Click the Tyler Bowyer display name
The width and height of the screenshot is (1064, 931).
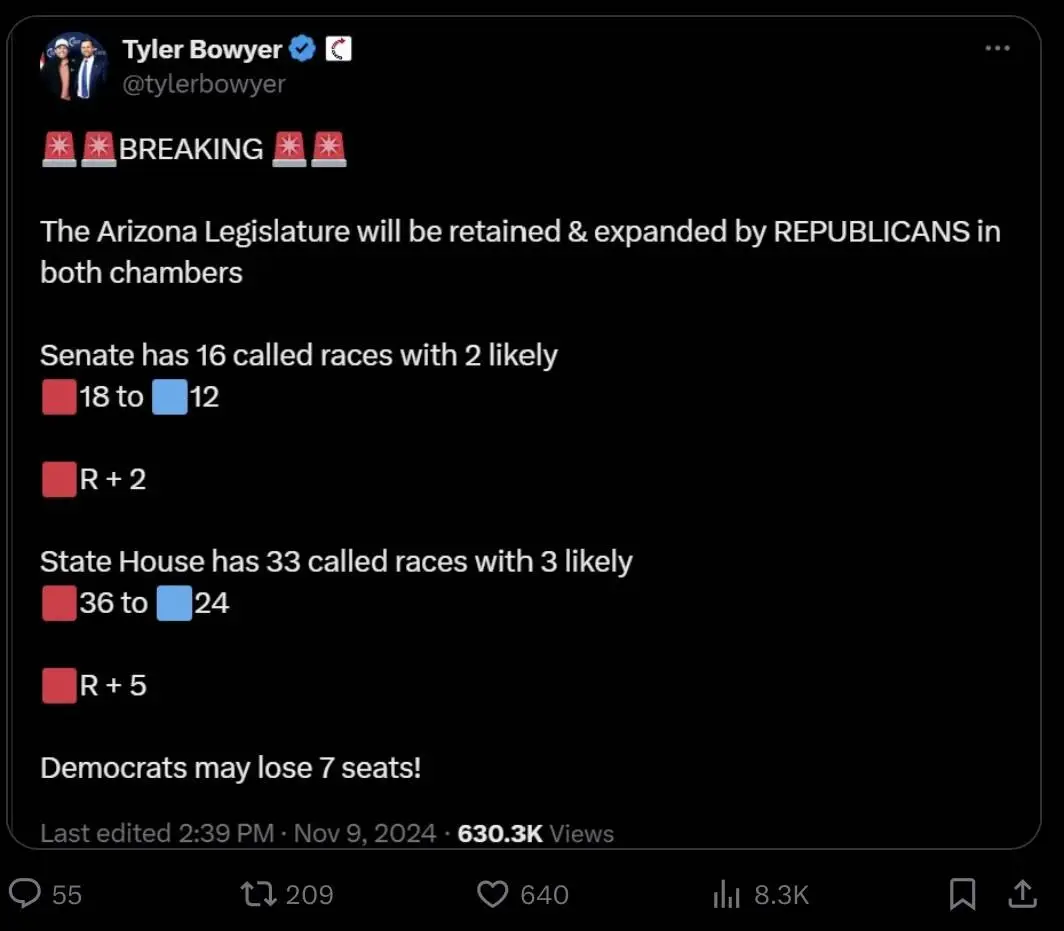(x=203, y=49)
